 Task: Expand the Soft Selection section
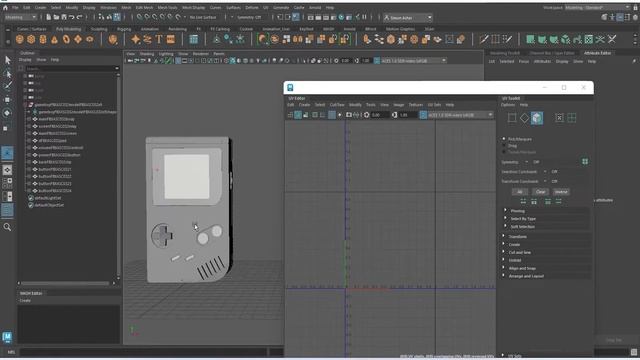(x=522, y=227)
